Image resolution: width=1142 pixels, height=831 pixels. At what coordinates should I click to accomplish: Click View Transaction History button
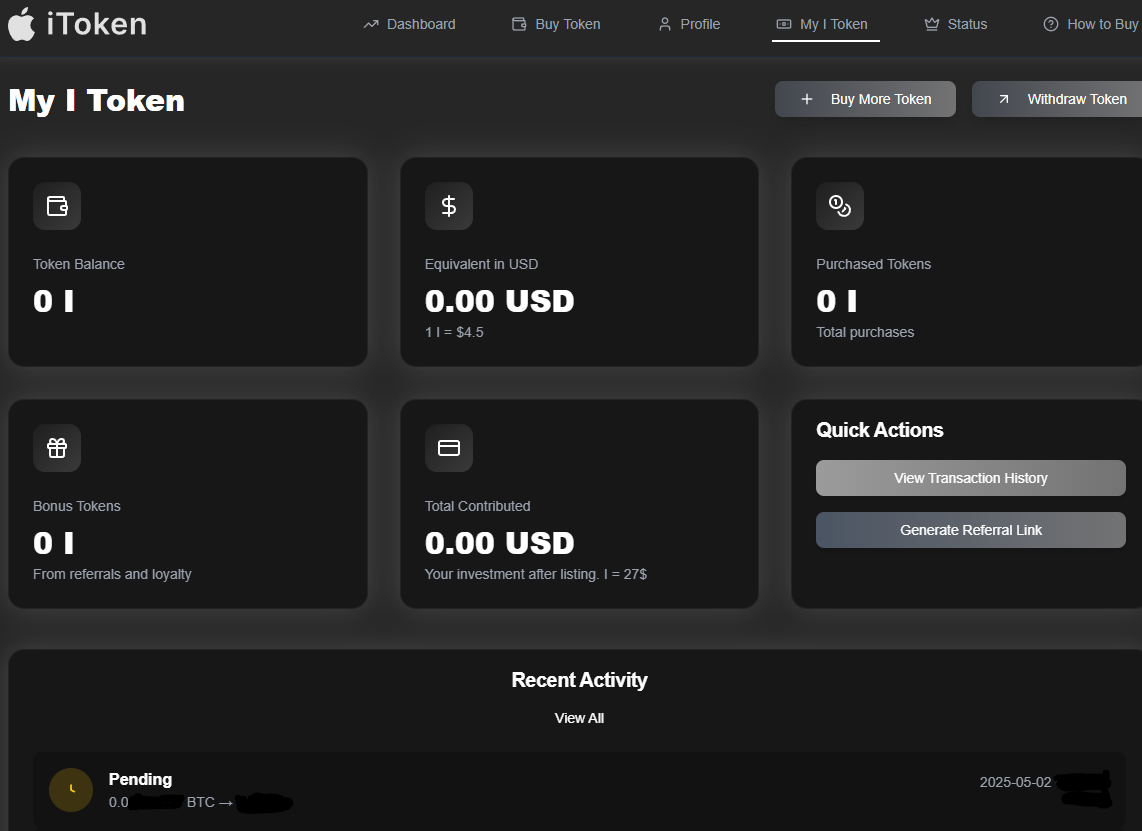pyautogui.click(x=970, y=478)
